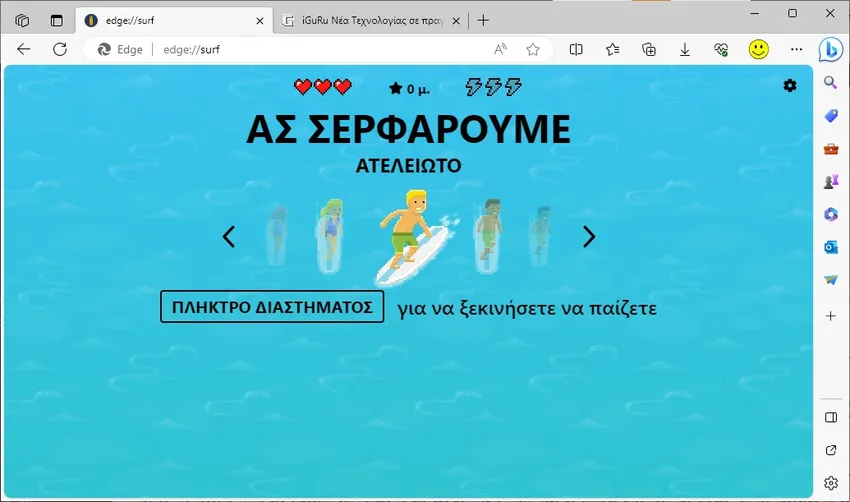Screen dimensions: 850x502
Task: Close the iGuRu tab
Action: pyautogui.click(x=456, y=21)
